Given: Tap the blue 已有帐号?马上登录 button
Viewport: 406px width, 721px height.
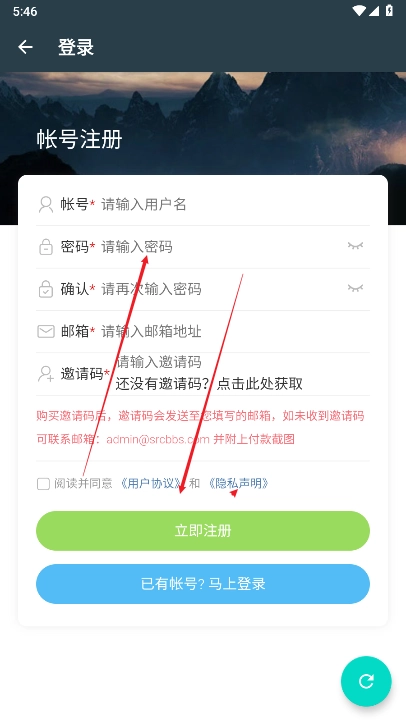Looking at the screenshot, I should (x=203, y=584).
